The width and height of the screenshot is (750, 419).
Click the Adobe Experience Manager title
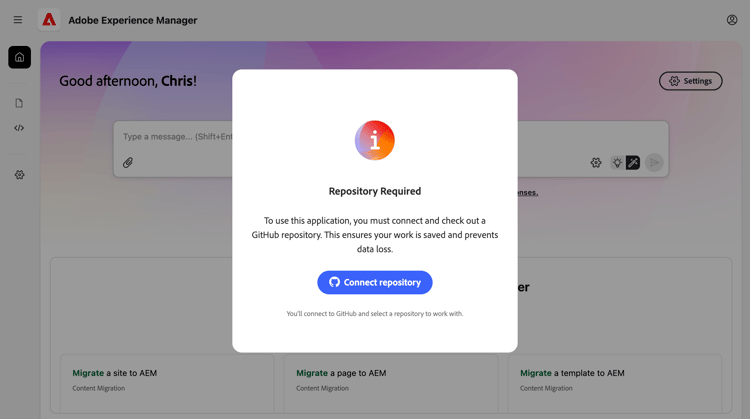(133, 20)
